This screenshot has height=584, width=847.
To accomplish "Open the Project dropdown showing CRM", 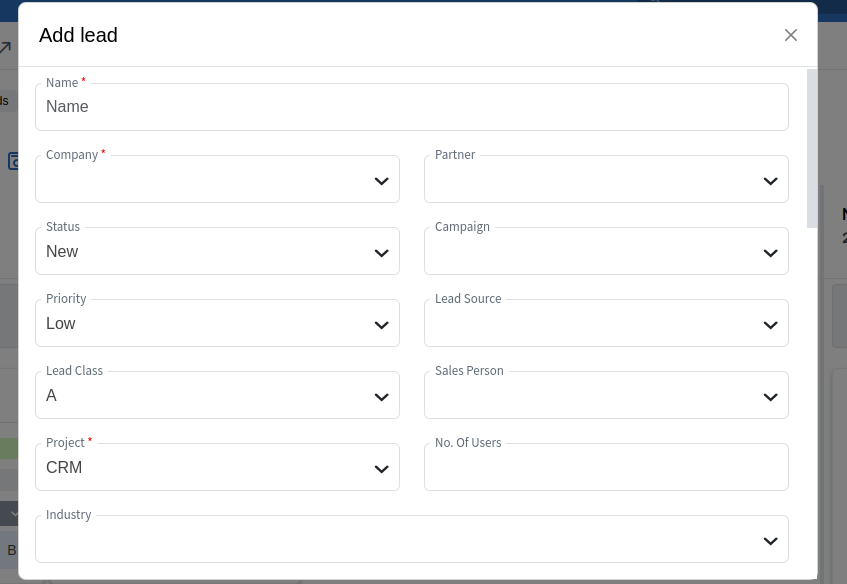I will (217, 468).
